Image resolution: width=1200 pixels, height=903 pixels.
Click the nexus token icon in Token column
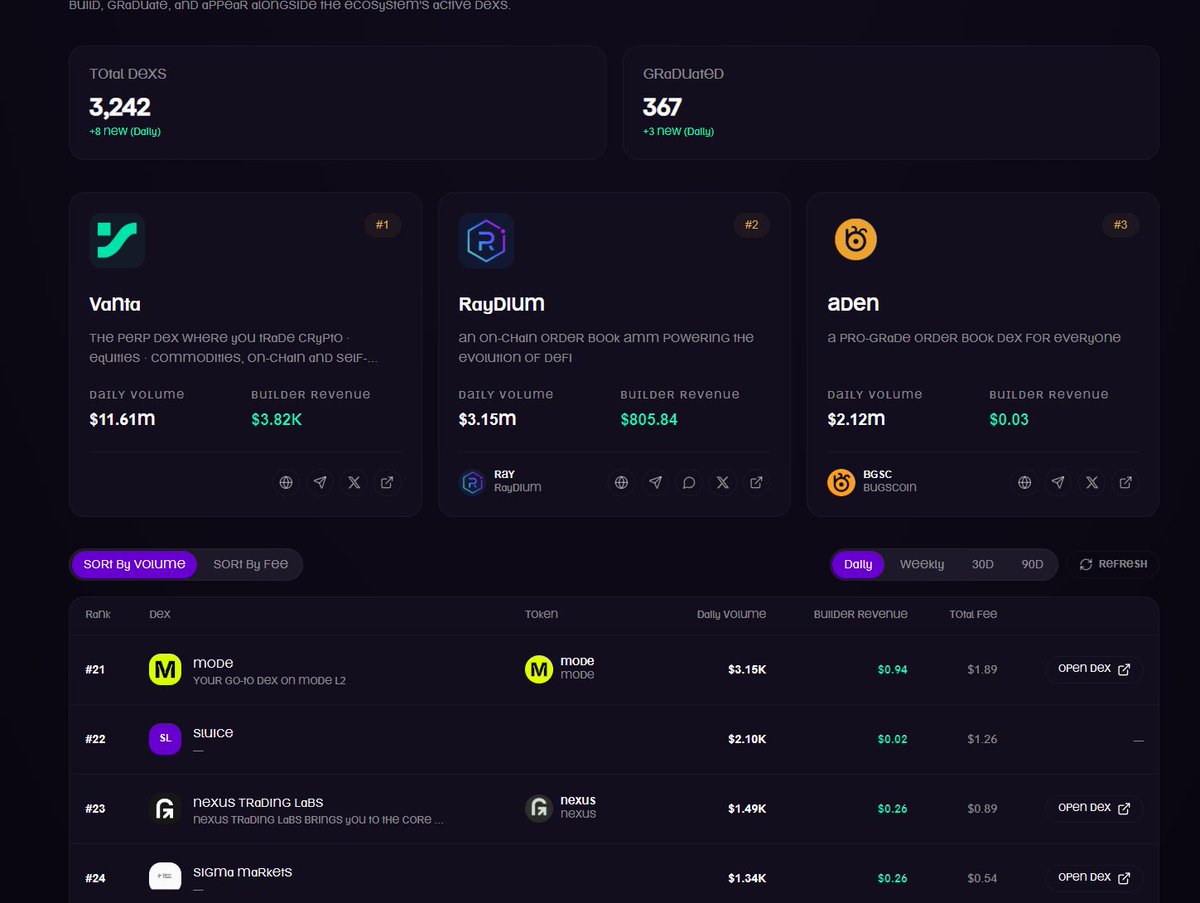click(x=539, y=808)
